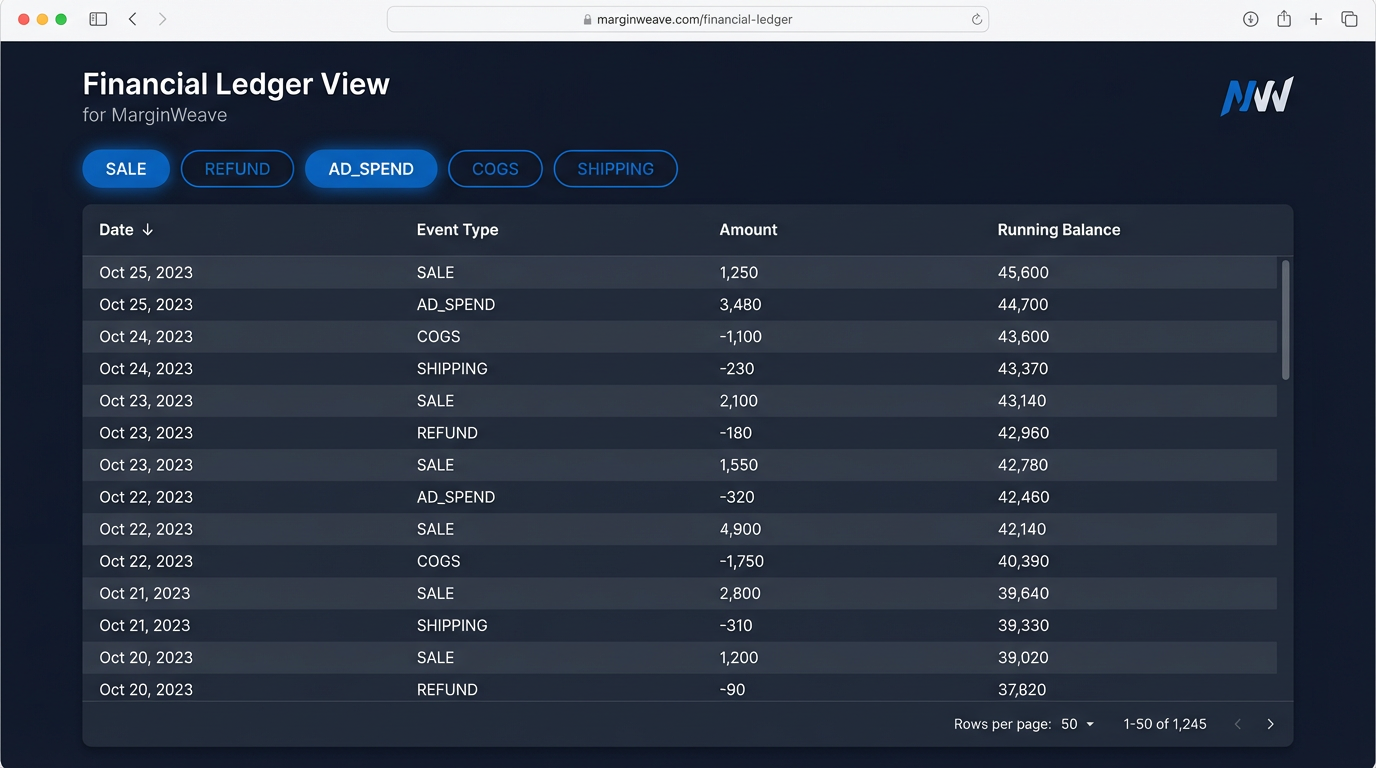
Task: Enable the SHIPPING filter
Action: 615,168
